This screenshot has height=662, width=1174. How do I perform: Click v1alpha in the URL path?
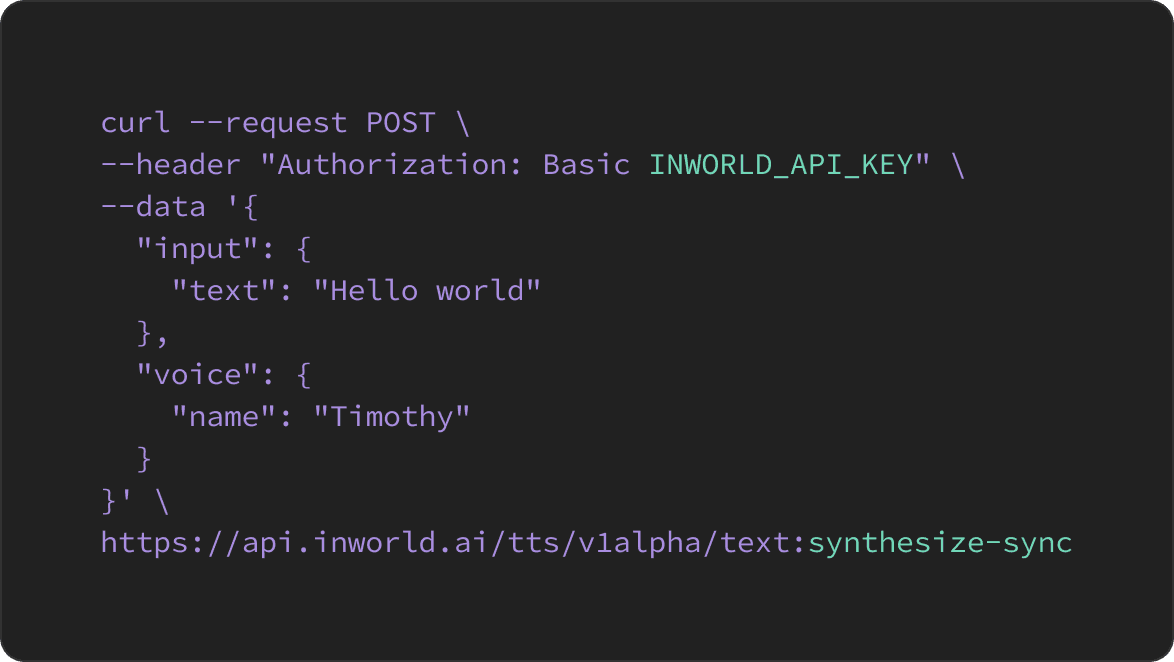click(639, 543)
